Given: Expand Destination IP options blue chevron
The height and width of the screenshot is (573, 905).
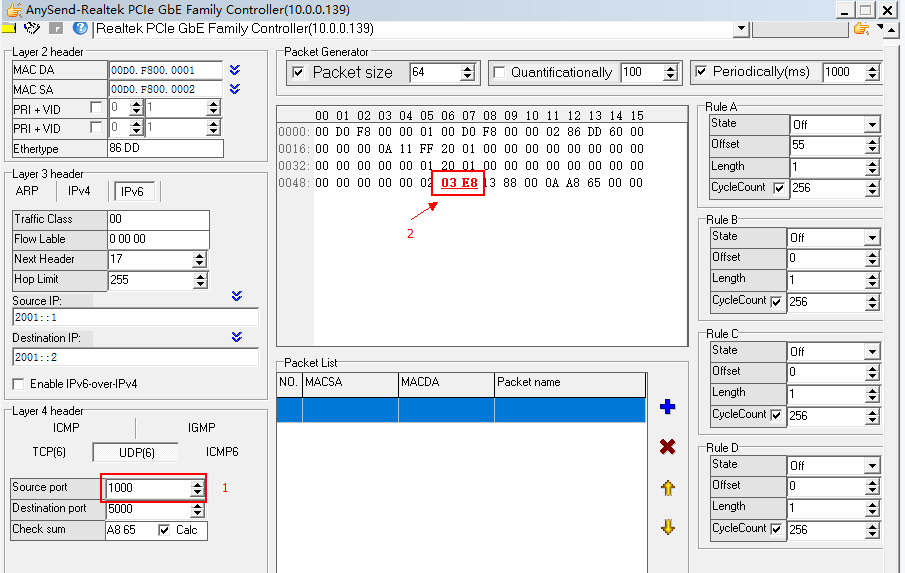Looking at the screenshot, I should click(x=237, y=336).
